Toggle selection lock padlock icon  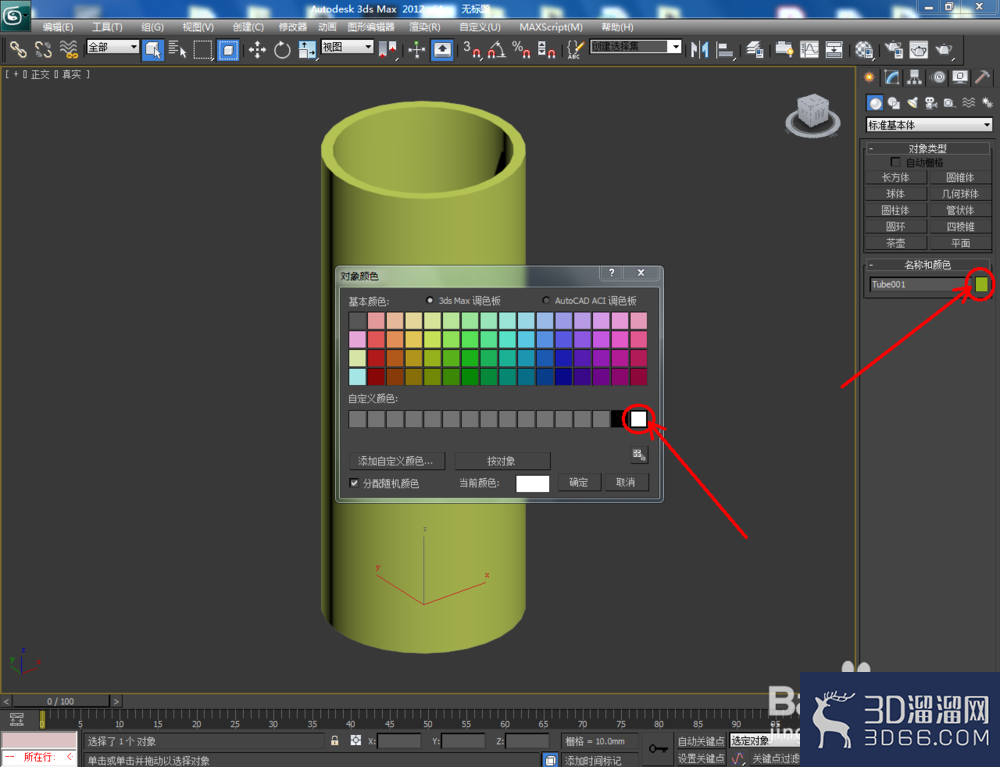[334, 740]
